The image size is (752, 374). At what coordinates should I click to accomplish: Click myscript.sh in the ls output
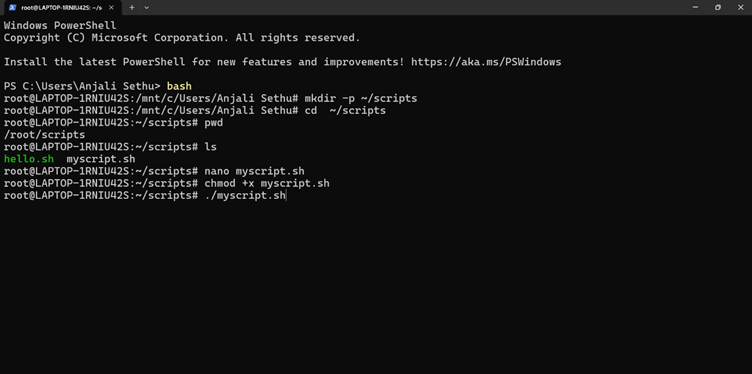101,159
